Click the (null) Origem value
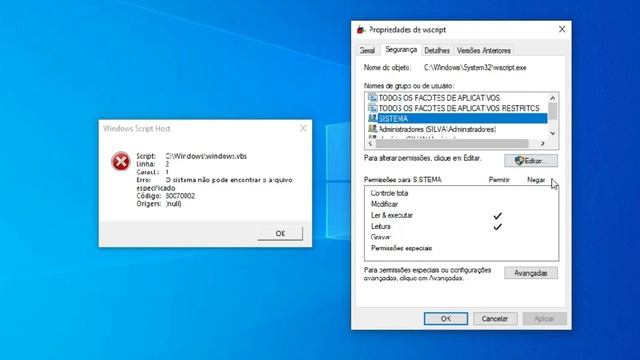 pyautogui.click(x=173, y=204)
